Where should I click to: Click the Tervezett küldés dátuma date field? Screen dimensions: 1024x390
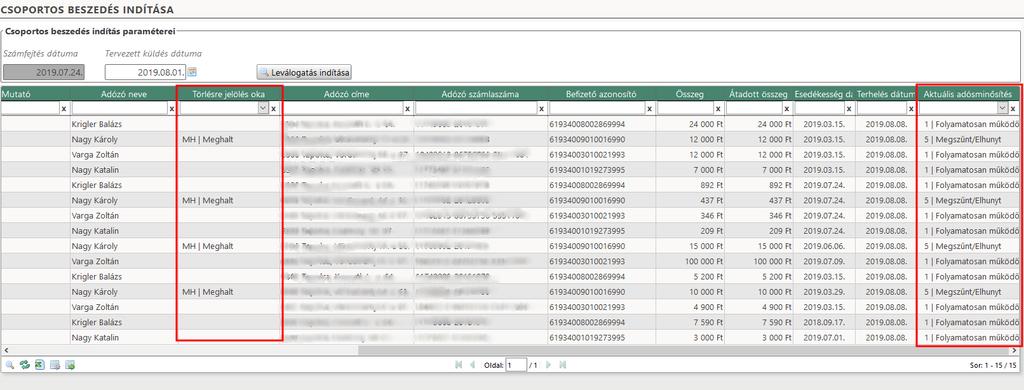tap(146, 72)
